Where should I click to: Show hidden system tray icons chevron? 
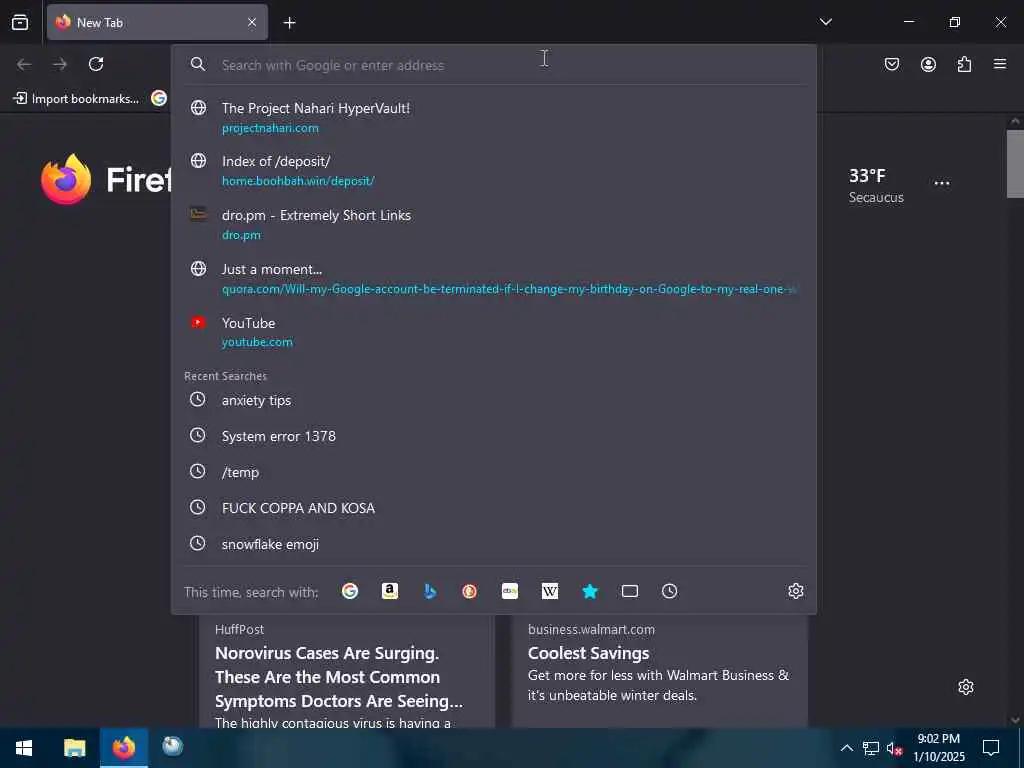(x=846, y=748)
